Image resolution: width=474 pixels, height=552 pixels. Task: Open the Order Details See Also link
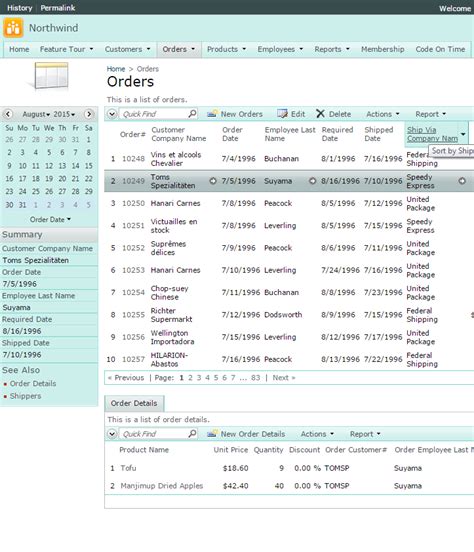(x=33, y=383)
